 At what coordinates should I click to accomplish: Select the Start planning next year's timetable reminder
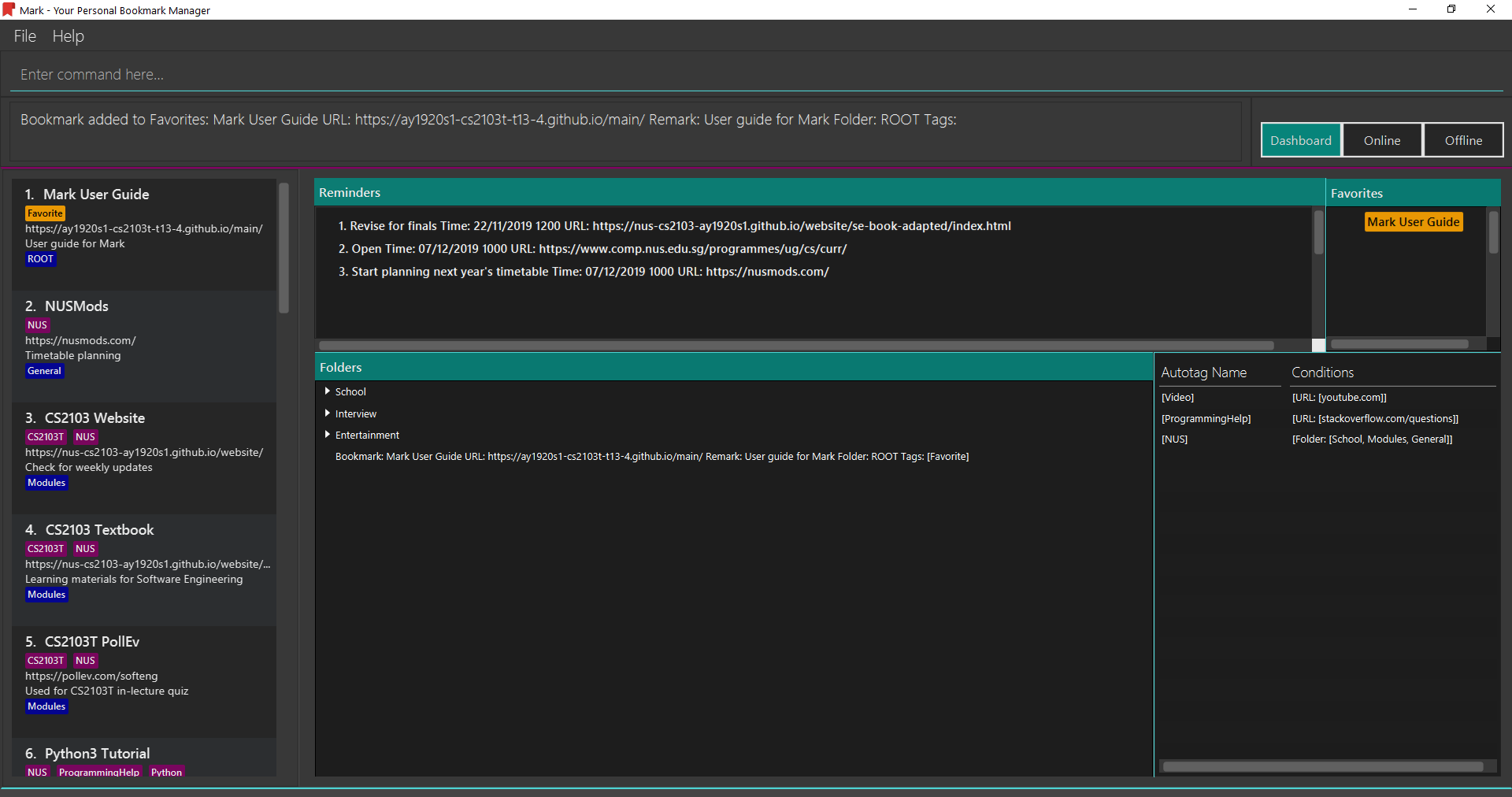(584, 272)
